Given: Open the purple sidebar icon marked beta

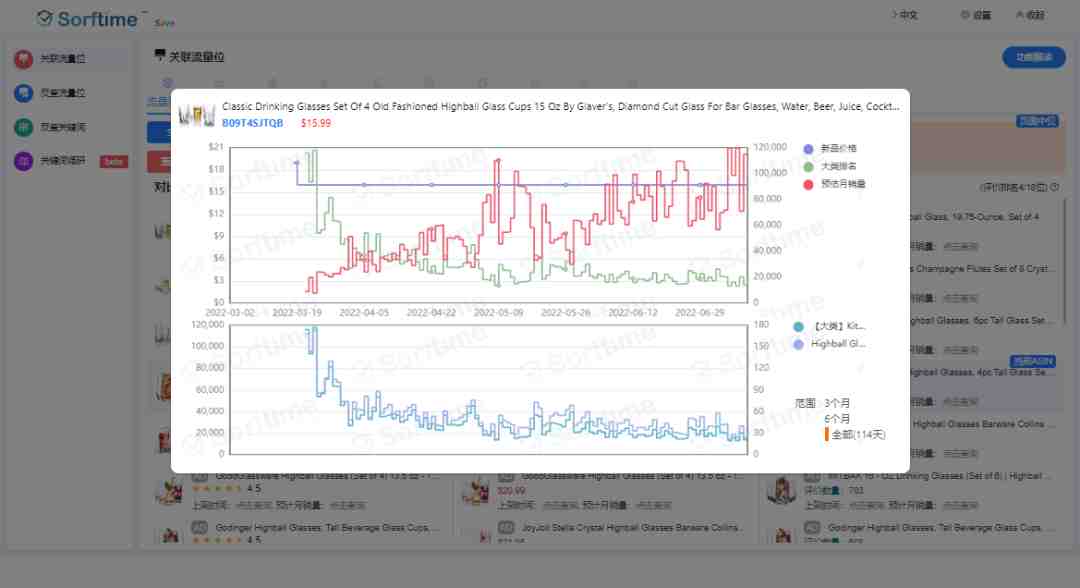Looking at the screenshot, I should click(23, 161).
